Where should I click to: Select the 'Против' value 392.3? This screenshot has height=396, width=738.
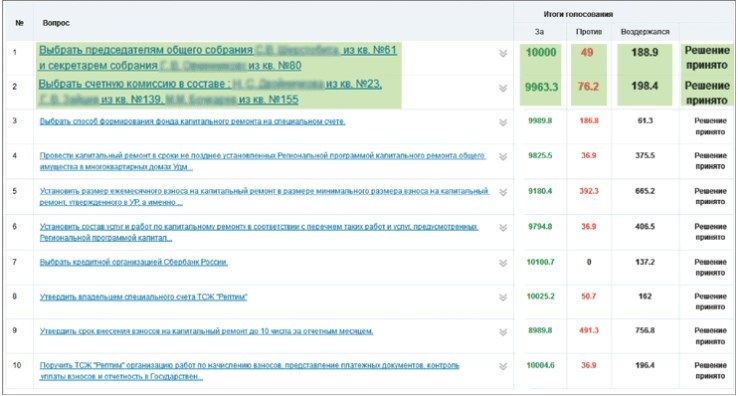[589, 191]
